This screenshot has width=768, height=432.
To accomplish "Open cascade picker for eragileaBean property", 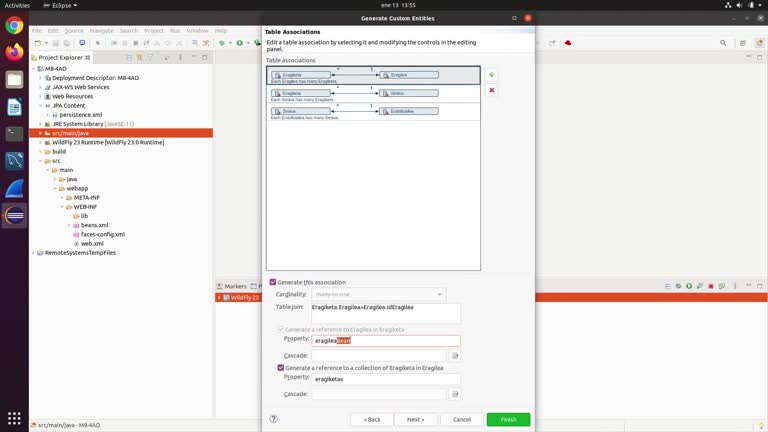I will (455, 355).
